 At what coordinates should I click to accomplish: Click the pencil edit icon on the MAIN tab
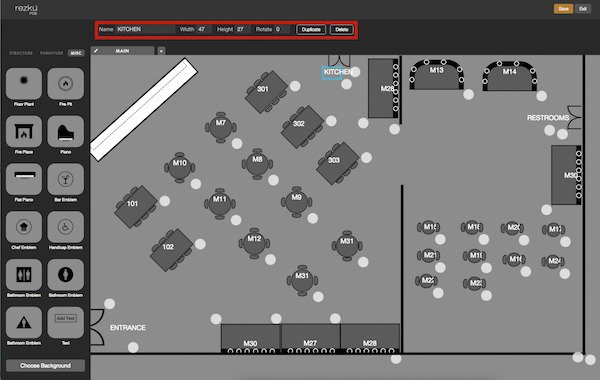[96, 51]
